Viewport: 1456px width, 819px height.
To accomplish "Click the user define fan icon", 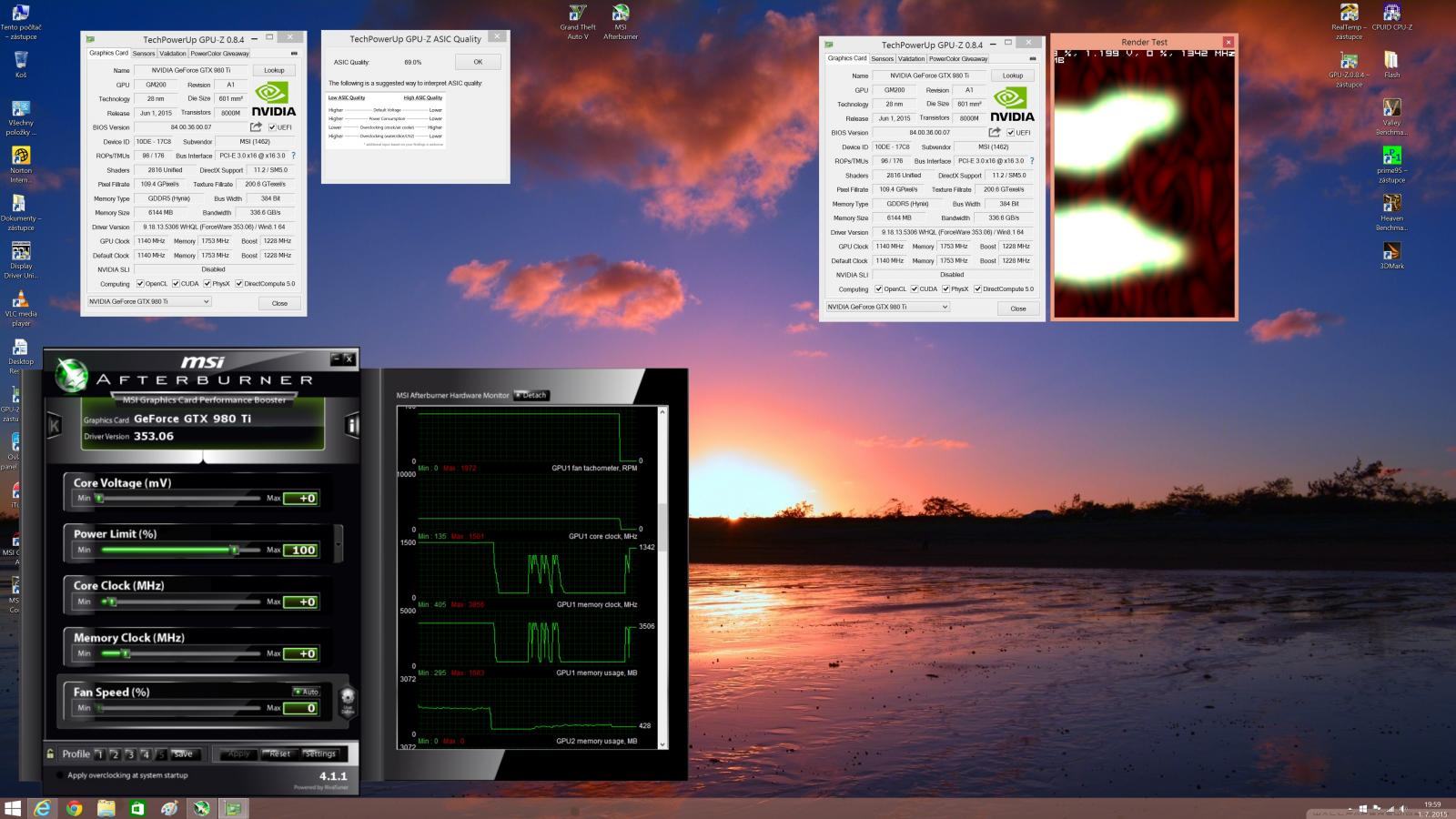I will click(347, 701).
